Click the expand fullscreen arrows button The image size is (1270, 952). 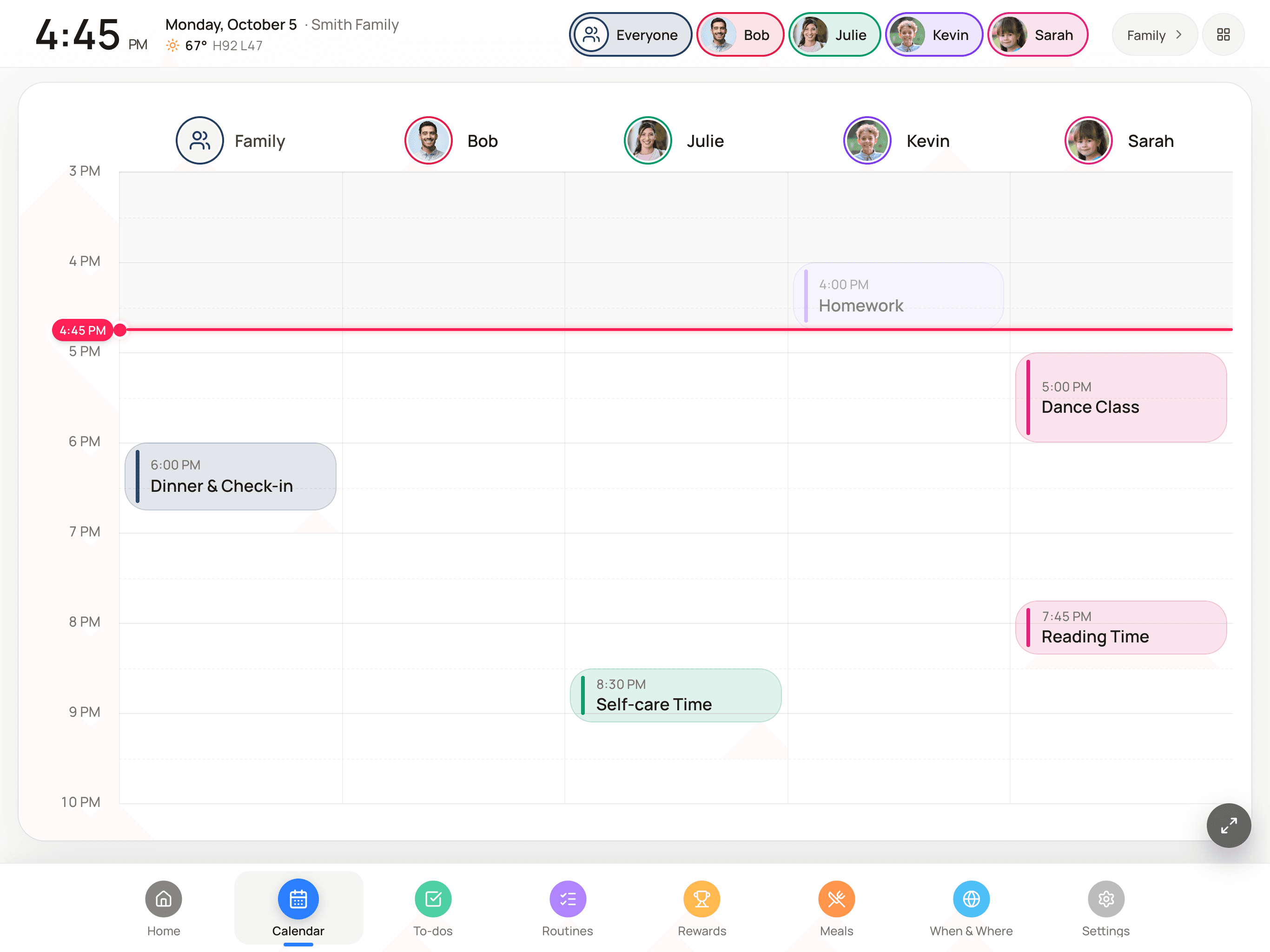1228,825
